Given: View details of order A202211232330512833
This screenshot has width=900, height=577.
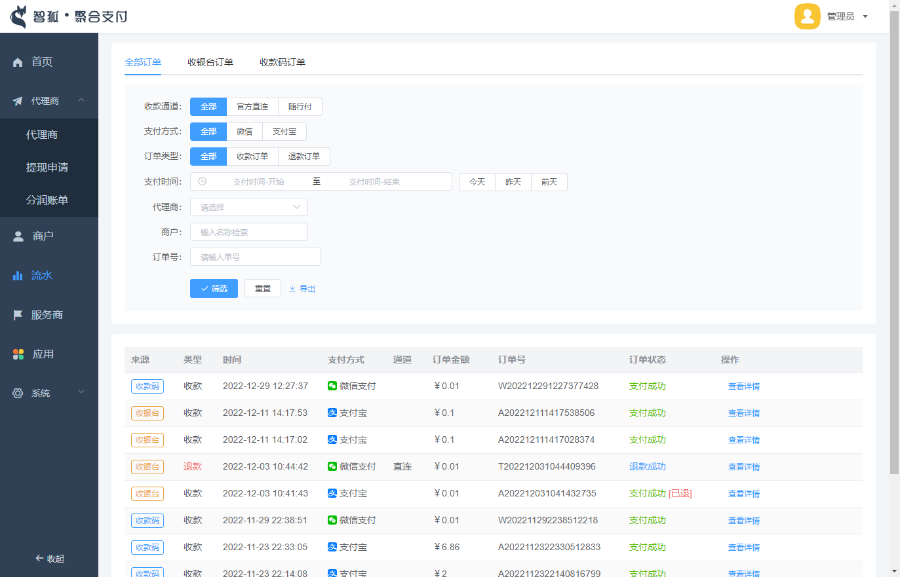Looking at the screenshot, I should click(744, 548).
